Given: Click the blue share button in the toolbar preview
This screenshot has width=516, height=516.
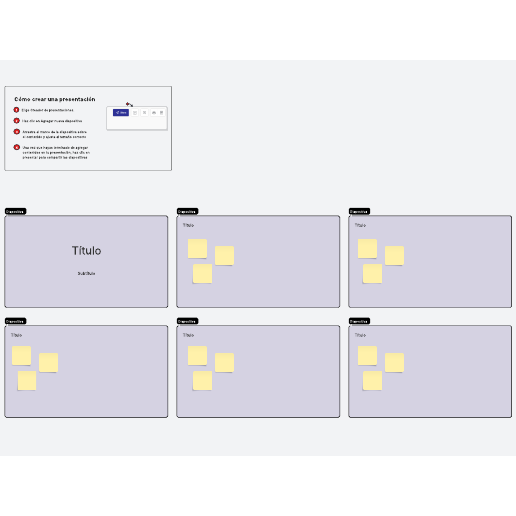Looking at the screenshot, I should click(121, 113).
